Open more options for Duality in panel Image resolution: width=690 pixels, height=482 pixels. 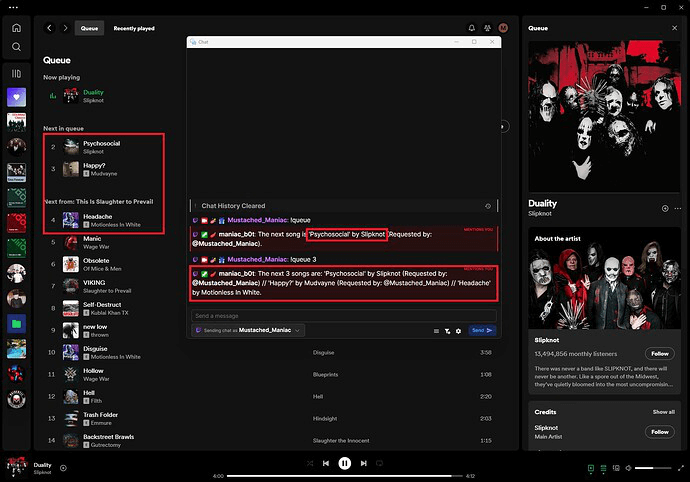678,208
